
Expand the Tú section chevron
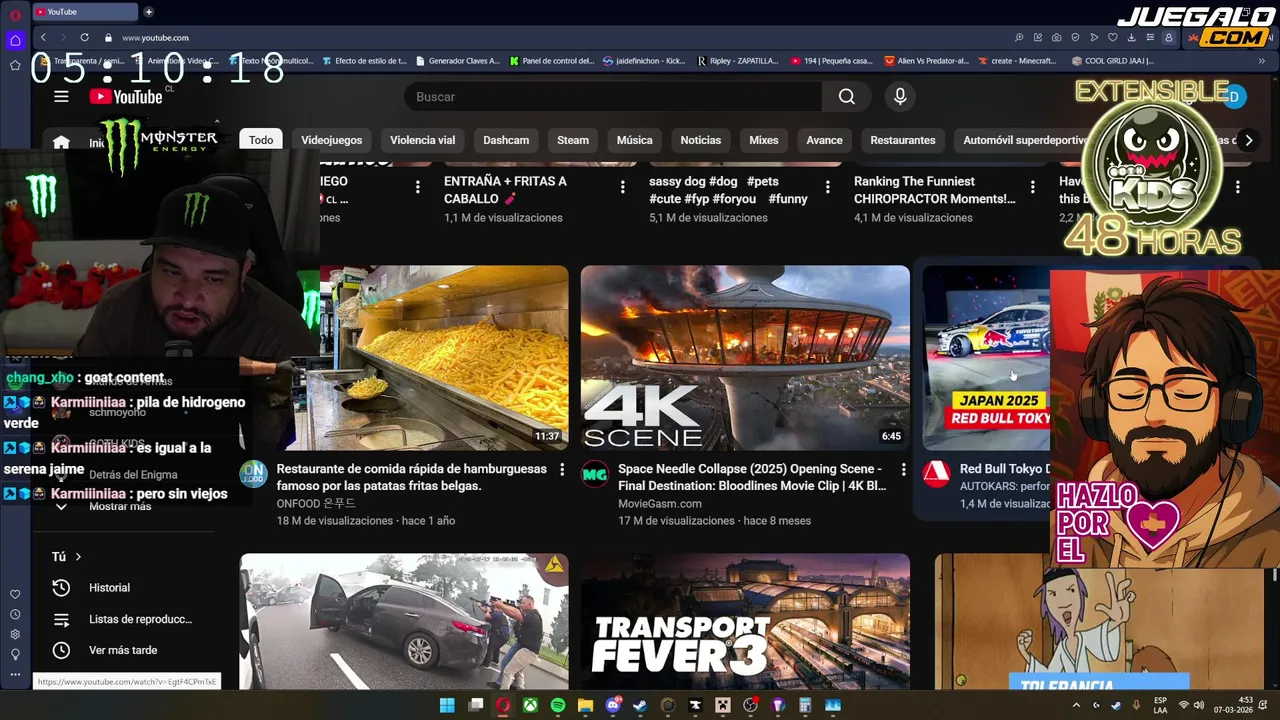(78, 557)
